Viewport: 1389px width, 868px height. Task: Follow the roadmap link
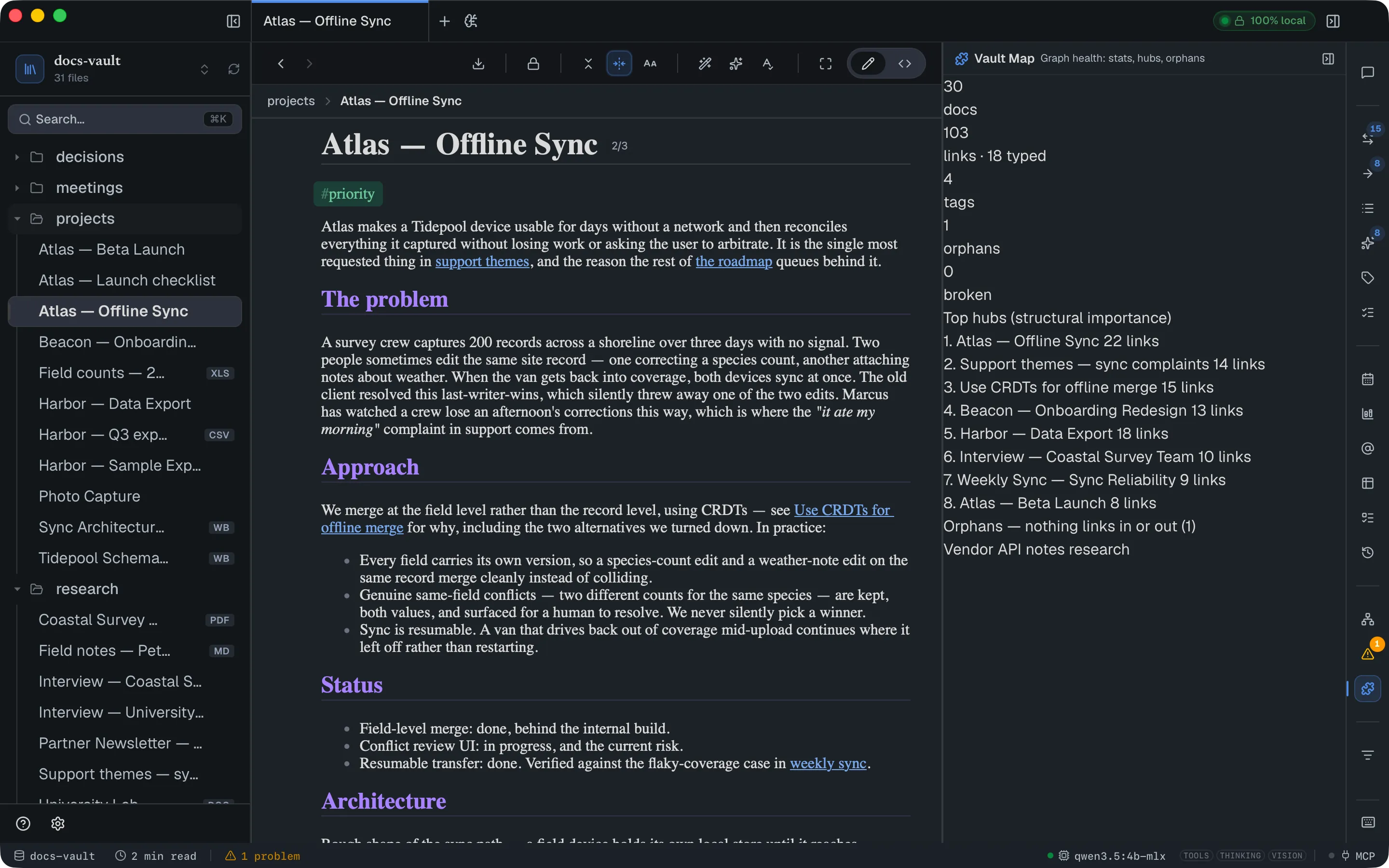point(734,261)
